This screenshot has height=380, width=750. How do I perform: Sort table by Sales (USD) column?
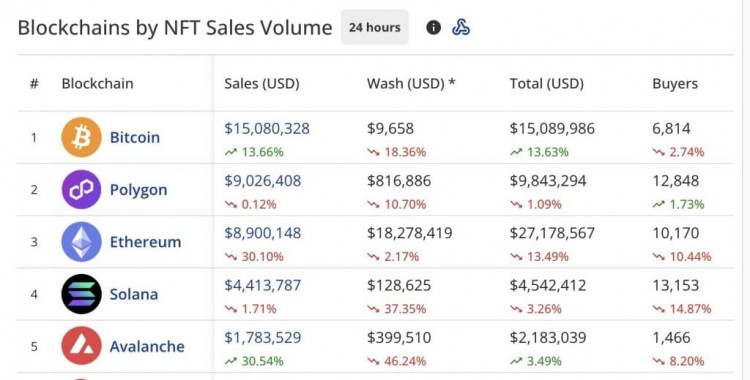coord(262,84)
